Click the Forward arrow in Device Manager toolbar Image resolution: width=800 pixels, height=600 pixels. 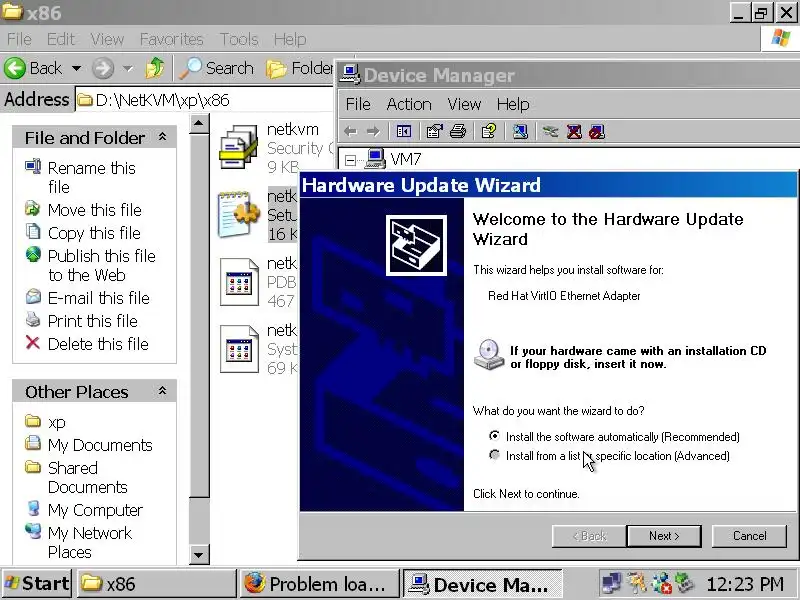(x=373, y=132)
